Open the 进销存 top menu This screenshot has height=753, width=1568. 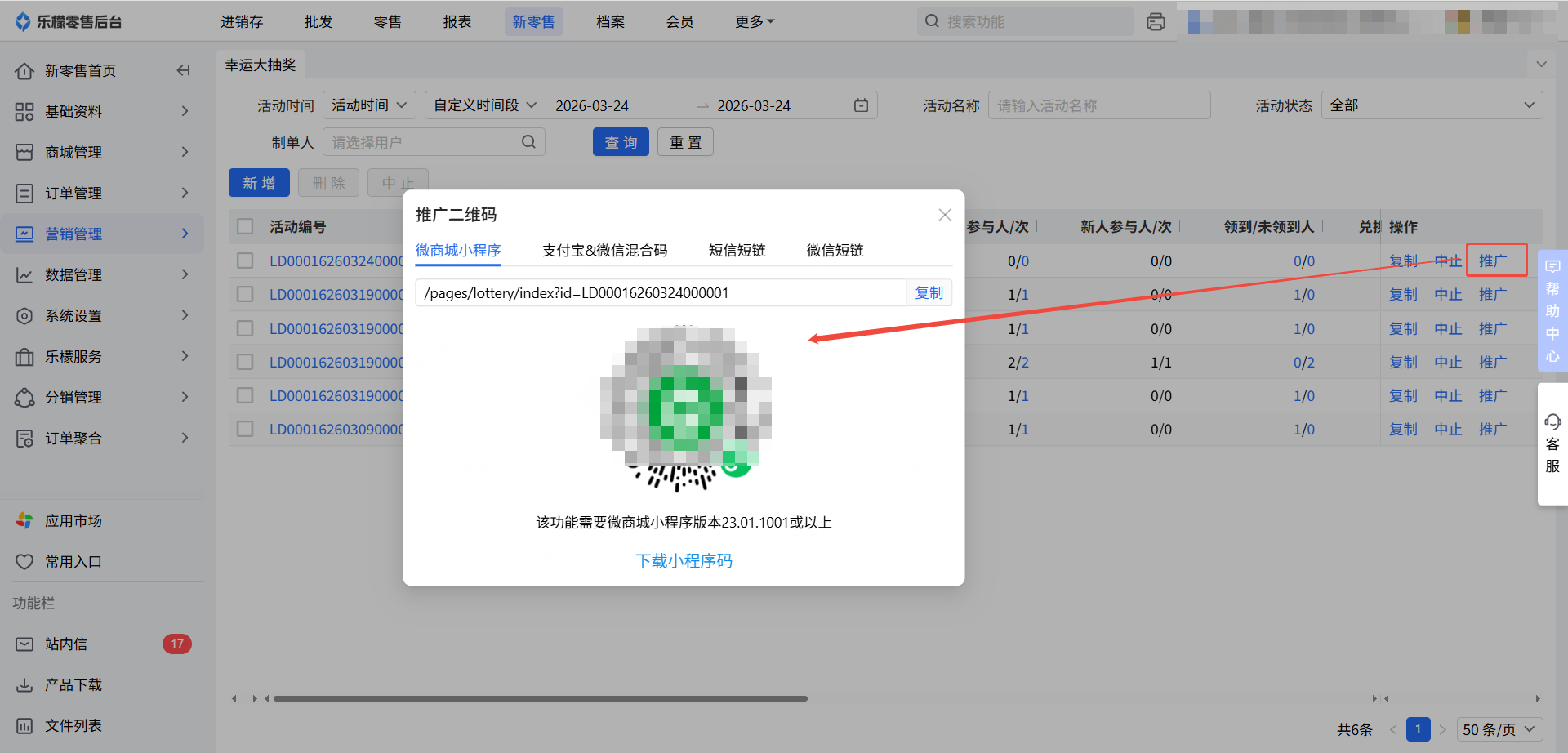click(x=242, y=22)
